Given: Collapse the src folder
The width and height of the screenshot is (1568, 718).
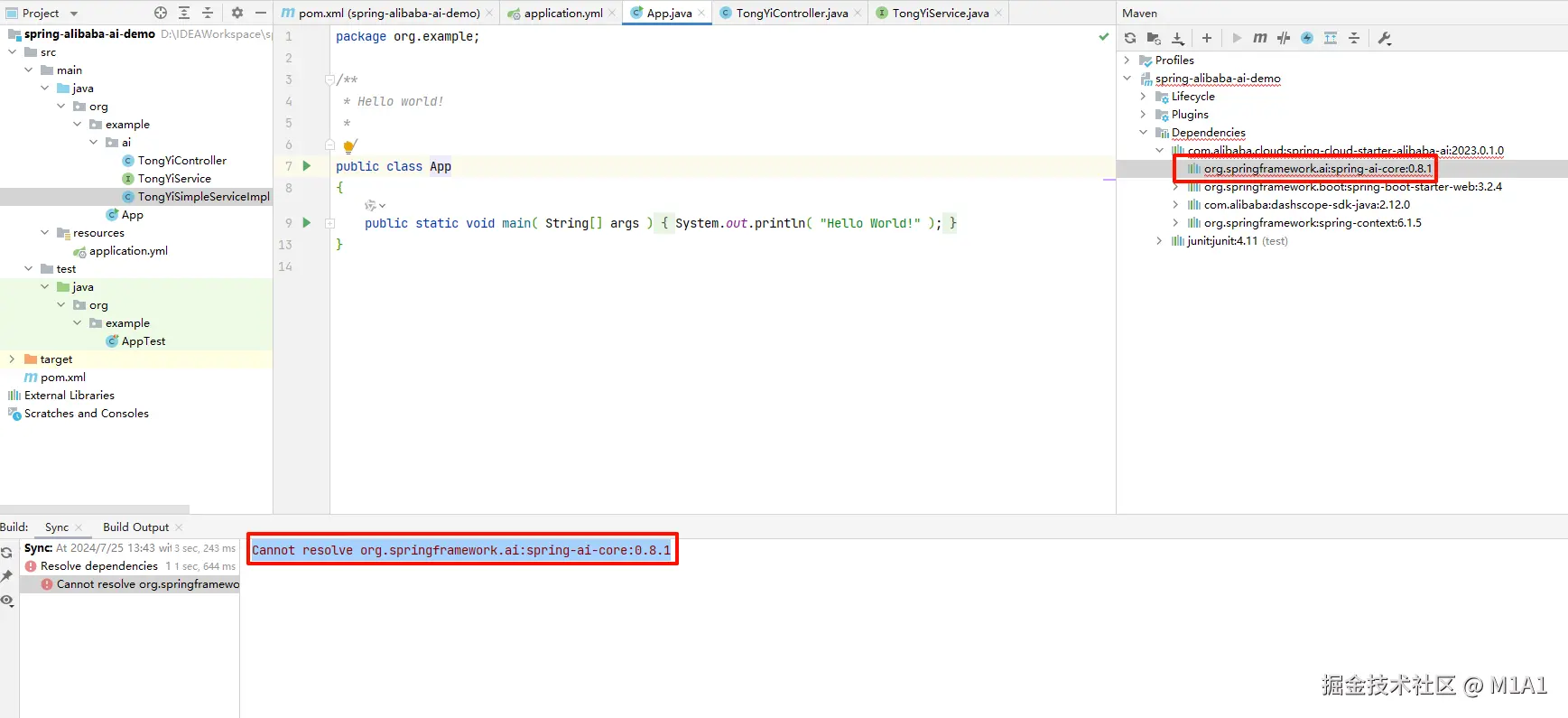Looking at the screenshot, I should point(13,52).
